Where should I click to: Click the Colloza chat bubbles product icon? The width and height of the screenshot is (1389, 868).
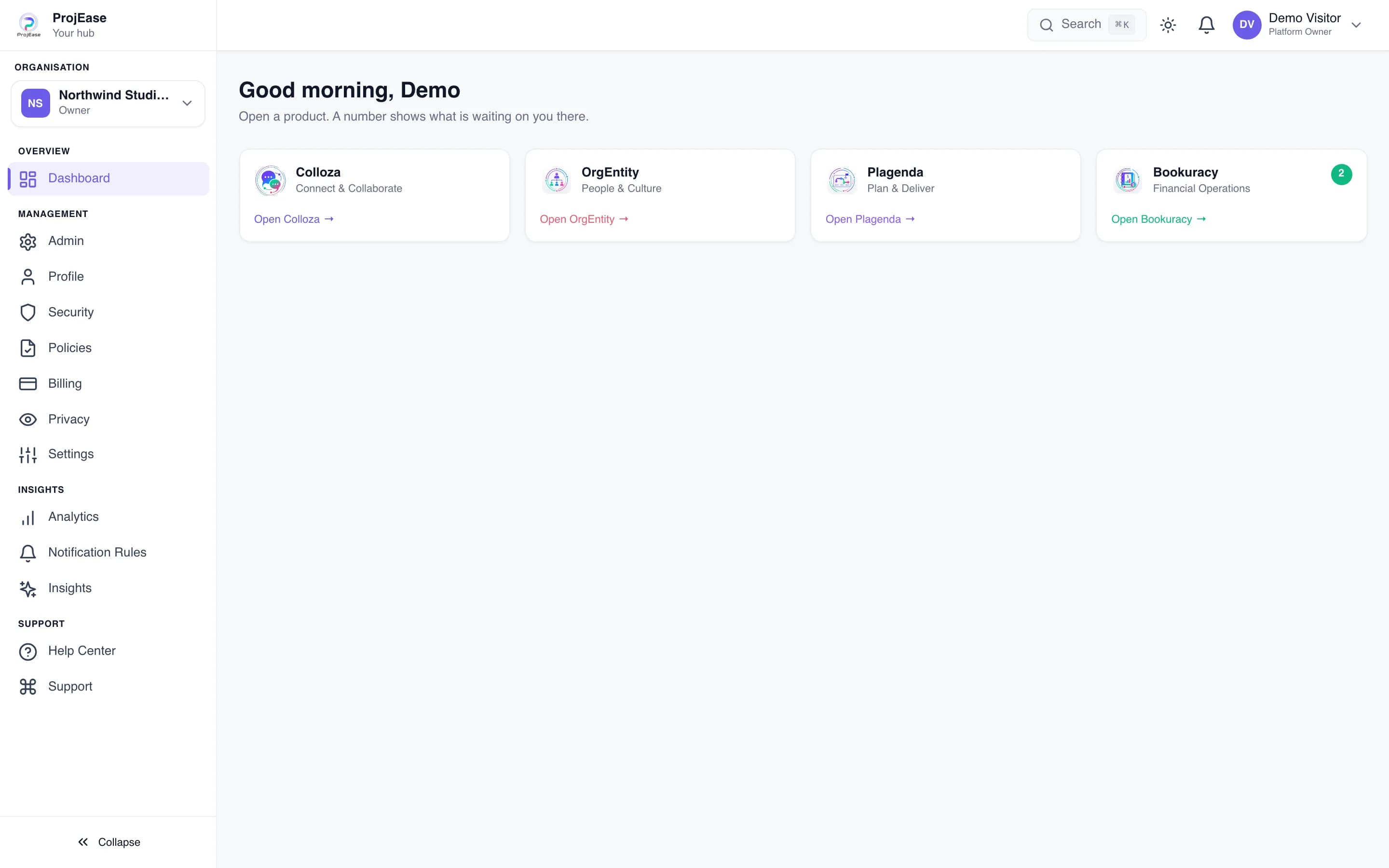[x=271, y=180]
